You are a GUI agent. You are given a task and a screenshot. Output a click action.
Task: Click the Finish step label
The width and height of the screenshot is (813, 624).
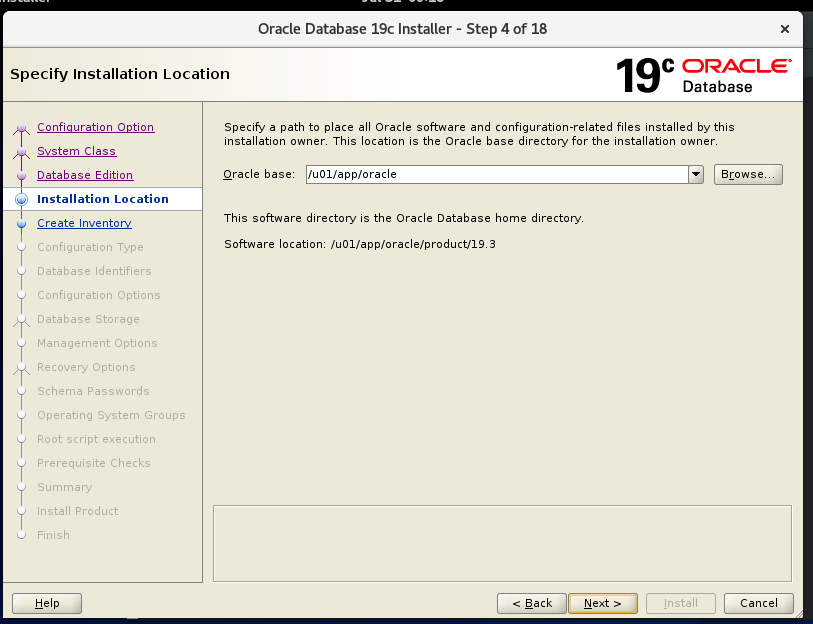pyautogui.click(x=53, y=535)
